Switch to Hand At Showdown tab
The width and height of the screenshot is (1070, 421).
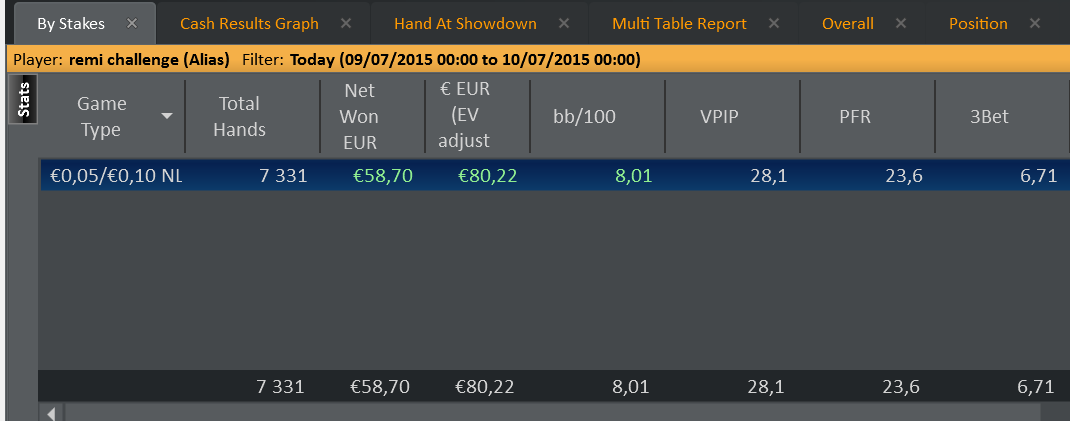click(x=465, y=24)
